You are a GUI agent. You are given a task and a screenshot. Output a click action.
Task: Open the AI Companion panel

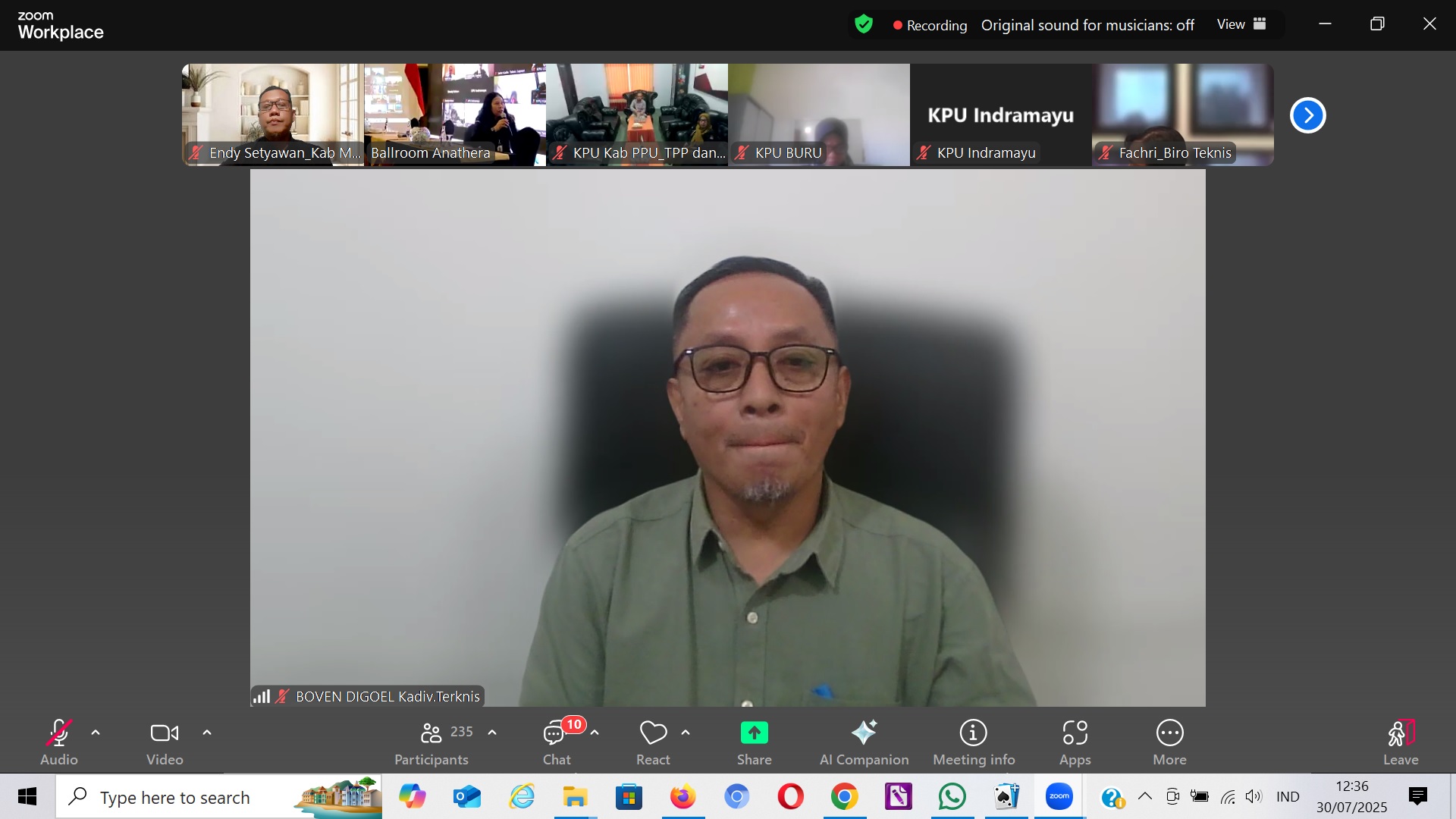coord(864,742)
